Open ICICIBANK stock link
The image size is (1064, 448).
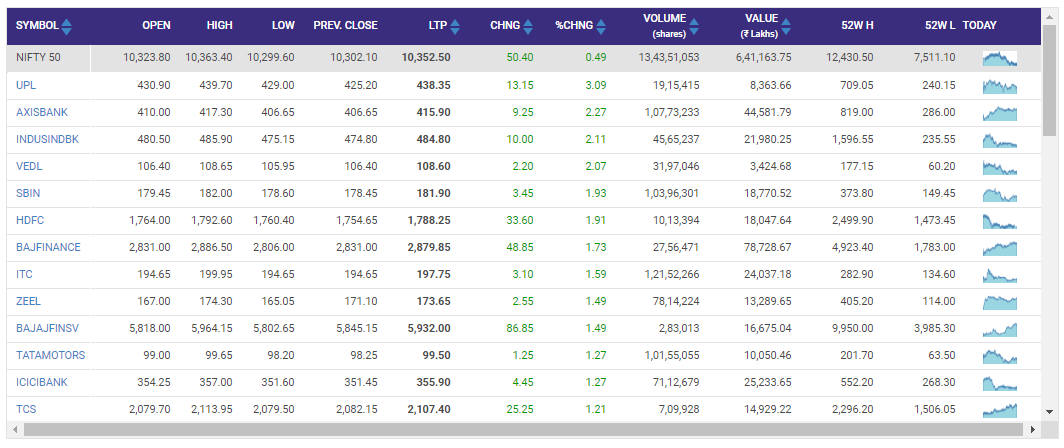[42, 383]
